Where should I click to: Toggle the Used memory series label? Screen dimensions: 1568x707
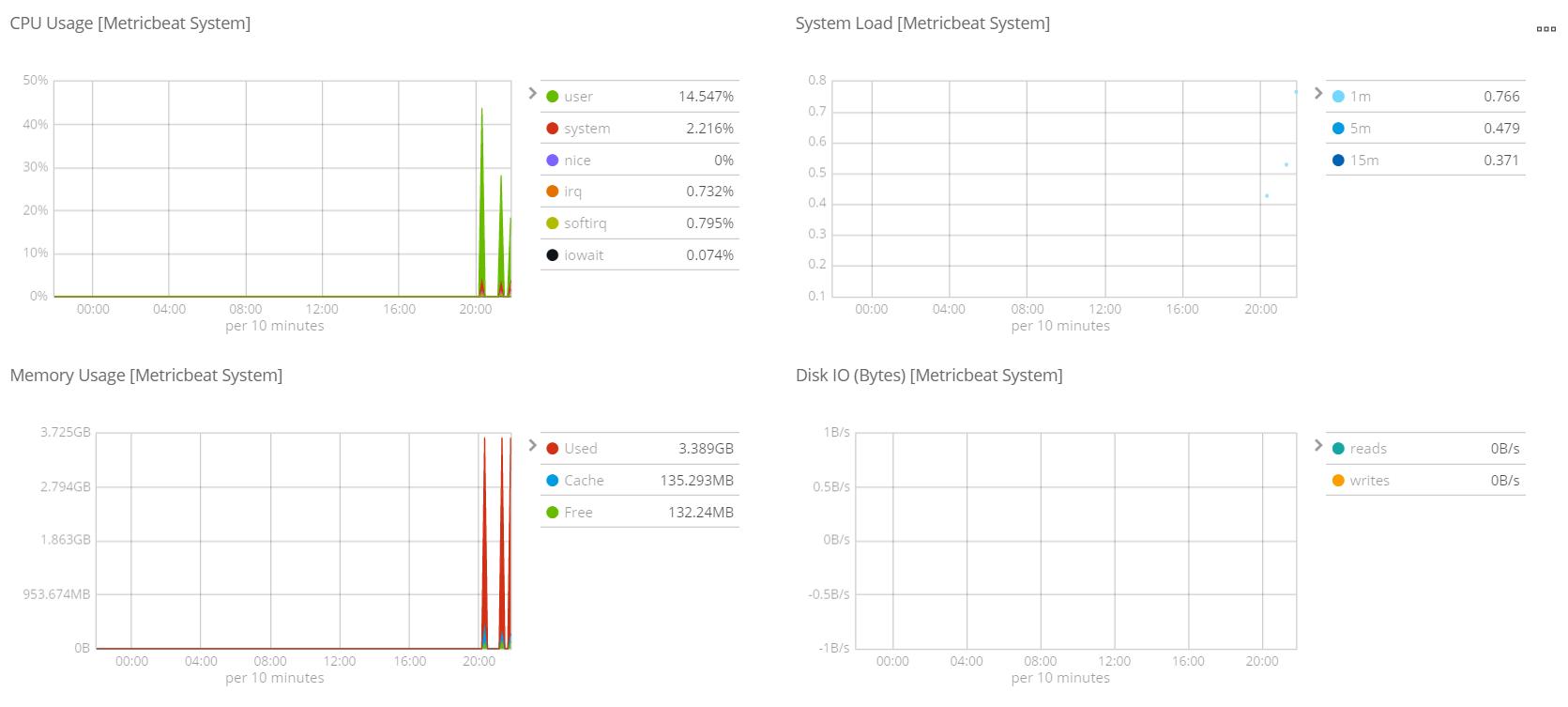pos(580,449)
